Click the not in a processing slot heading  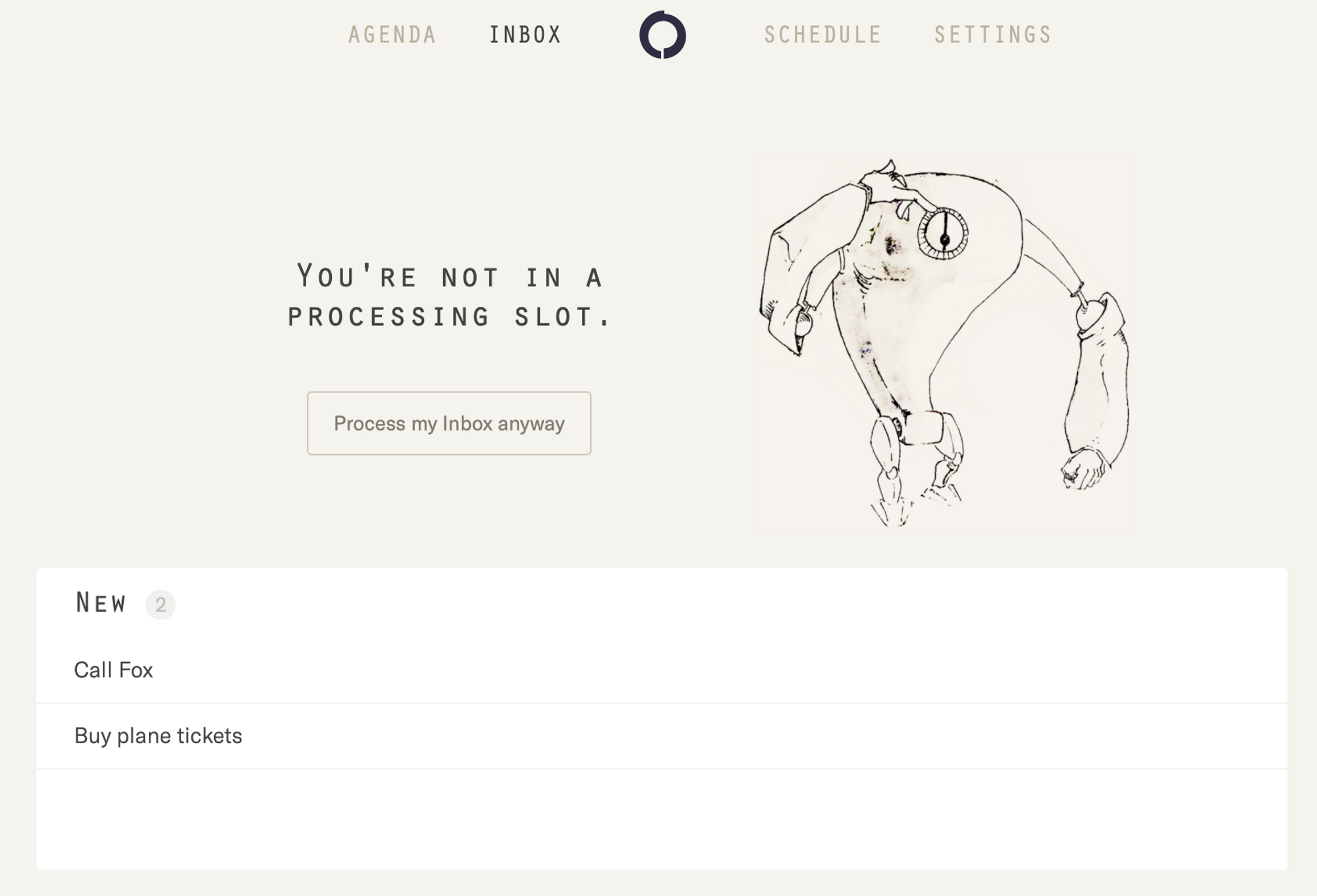pos(449,296)
